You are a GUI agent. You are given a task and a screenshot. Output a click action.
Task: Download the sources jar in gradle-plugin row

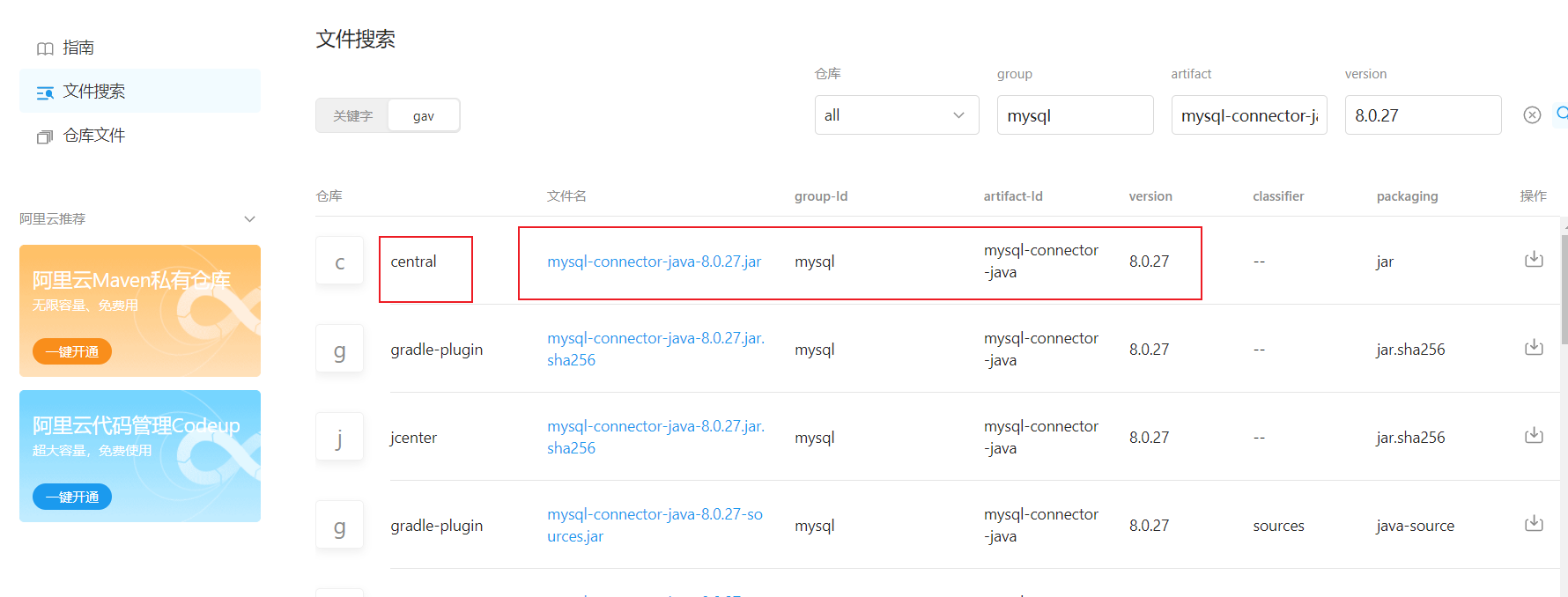click(x=1534, y=523)
